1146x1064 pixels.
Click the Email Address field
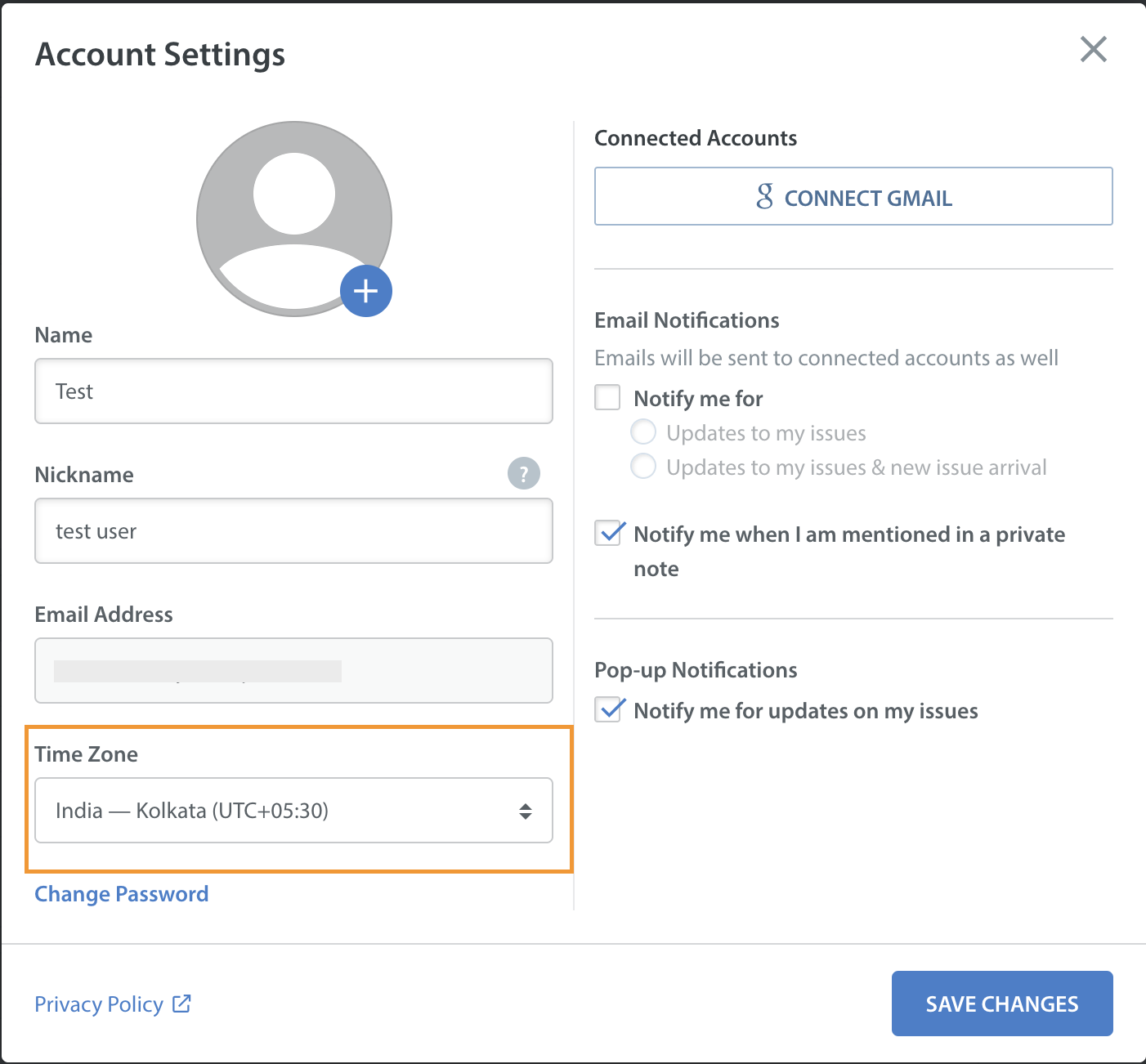[x=294, y=670]
